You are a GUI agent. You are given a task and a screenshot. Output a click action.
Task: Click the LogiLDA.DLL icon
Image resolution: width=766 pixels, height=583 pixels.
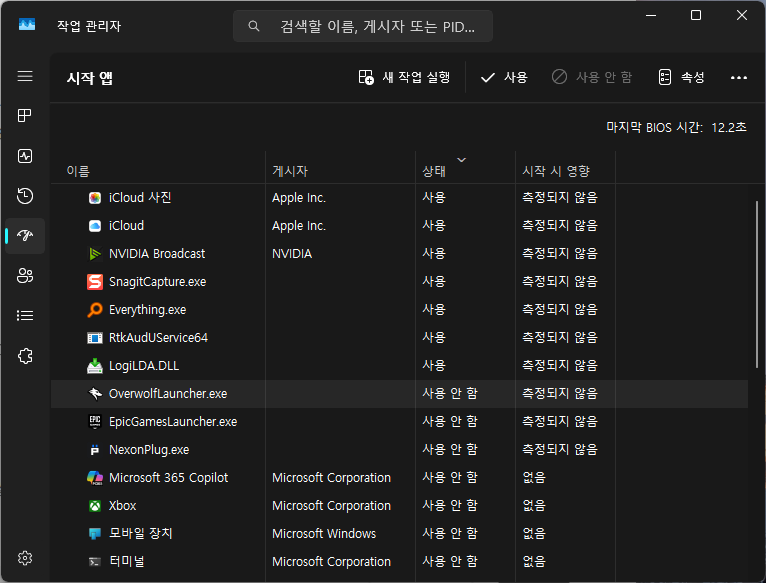tap(95, 366)
